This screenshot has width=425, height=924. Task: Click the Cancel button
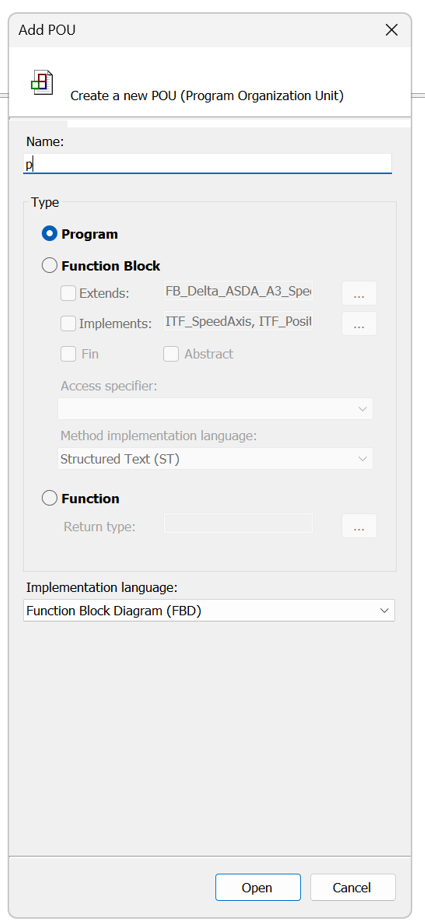tap(352, 887)
